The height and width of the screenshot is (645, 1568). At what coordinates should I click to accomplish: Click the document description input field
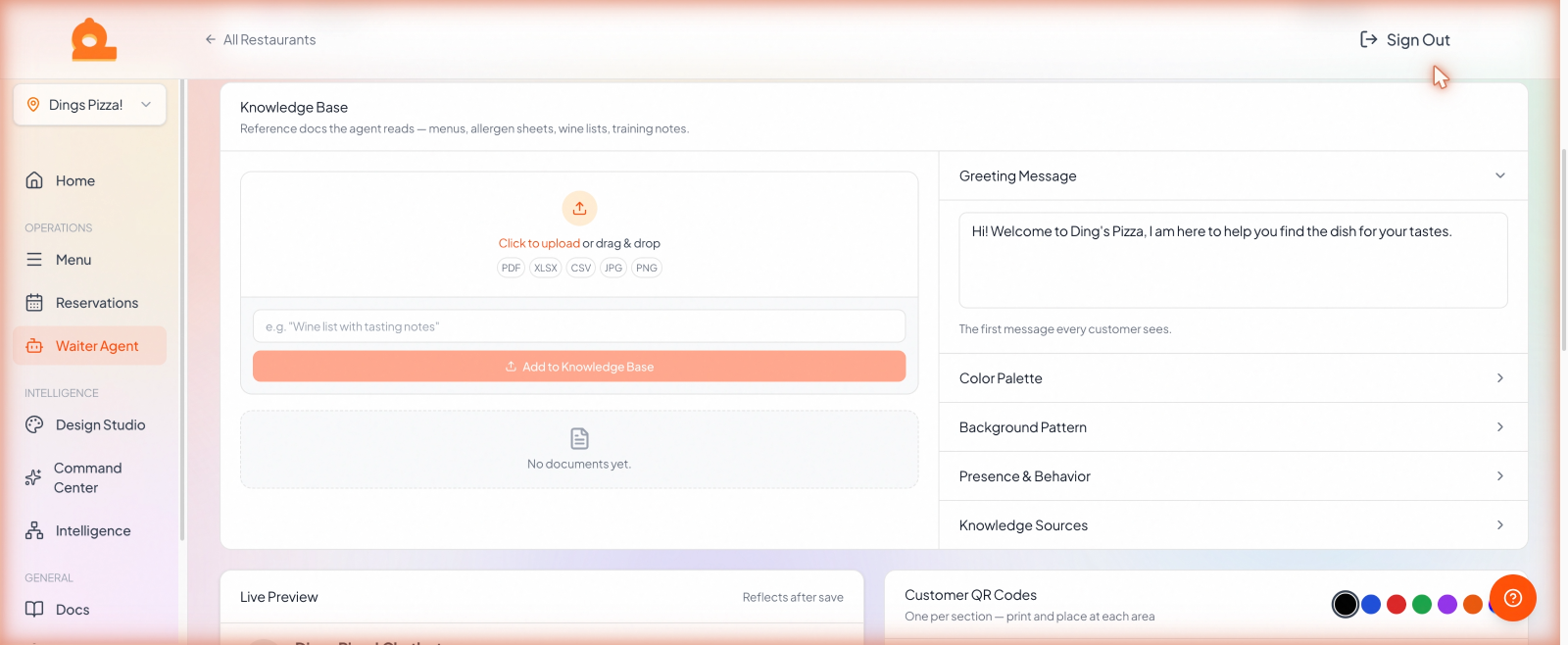579,326
